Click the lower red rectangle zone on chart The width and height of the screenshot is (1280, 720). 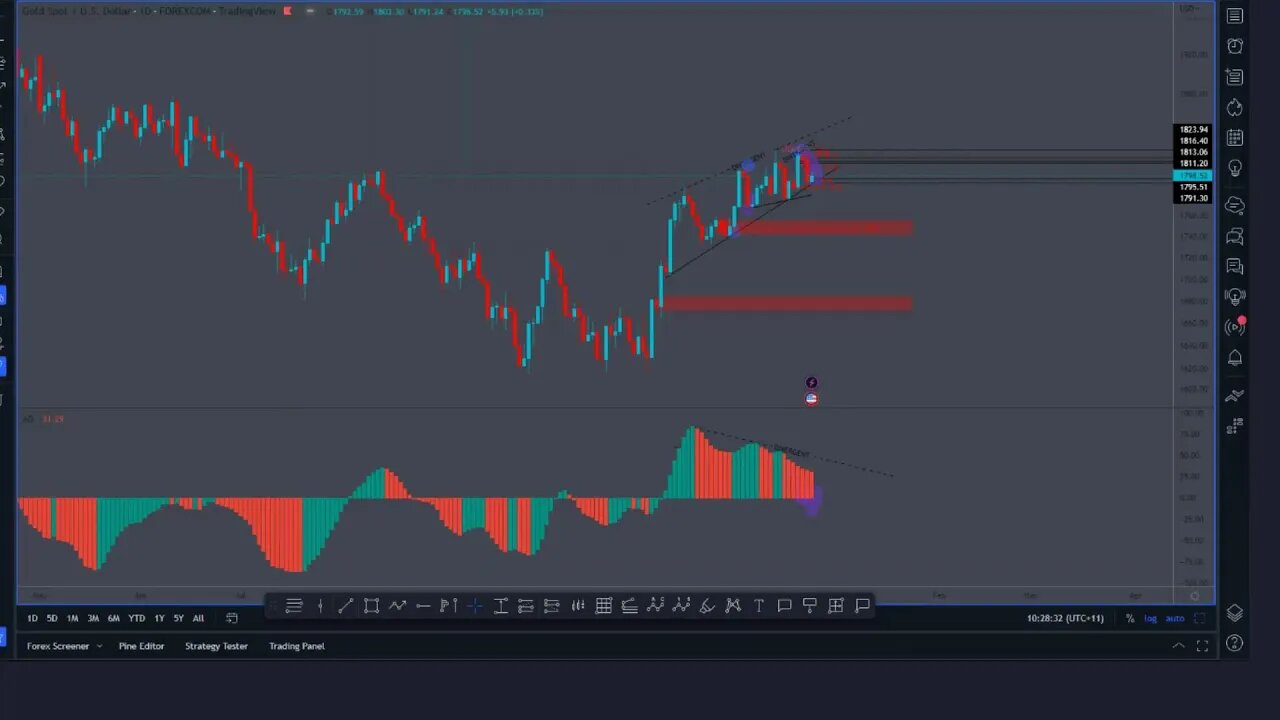[788, 304]
